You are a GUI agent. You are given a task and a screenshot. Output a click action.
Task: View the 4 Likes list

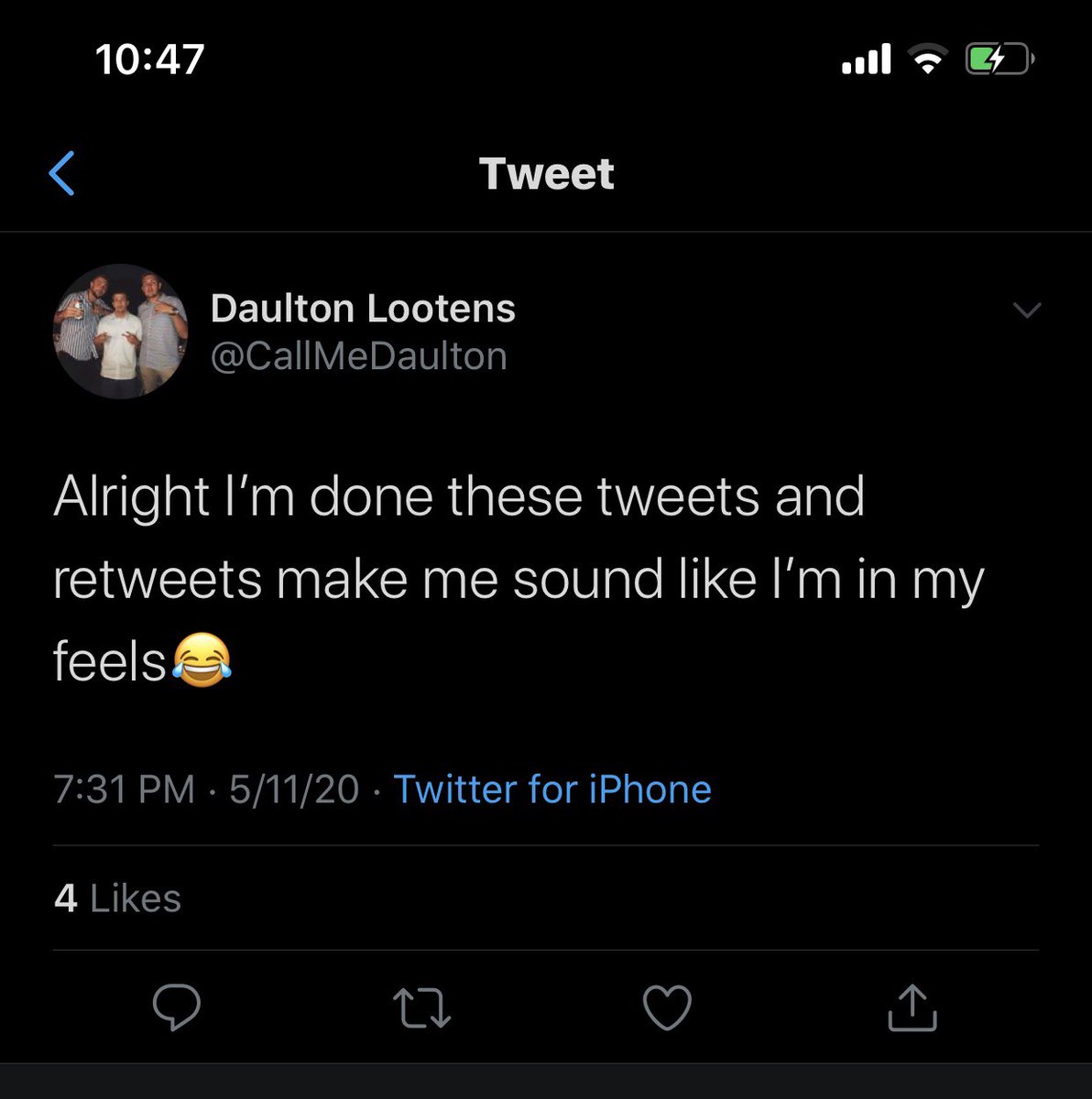click(117, 898)
